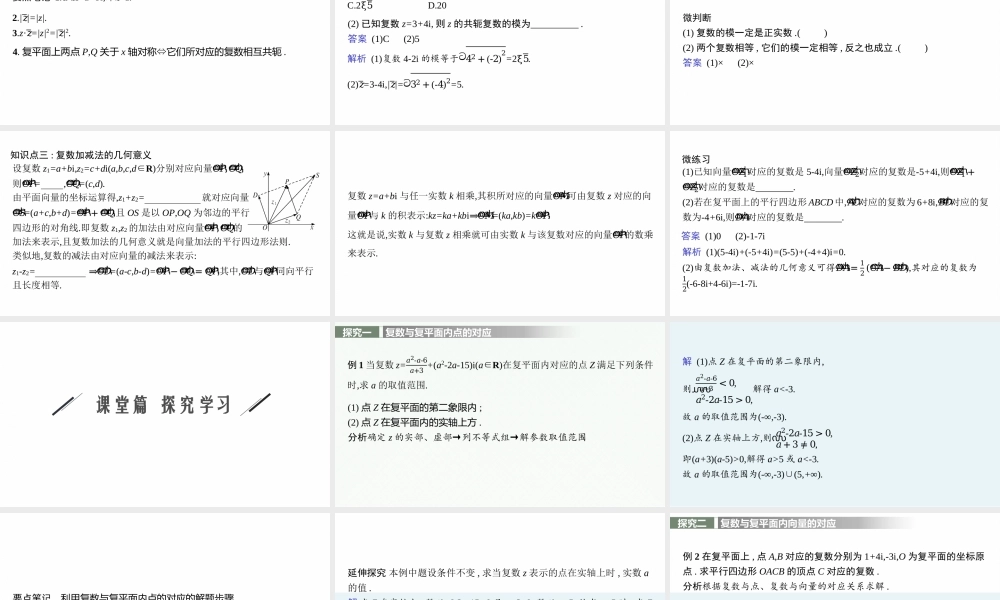Select answer choice D.20

coord(435,5)
